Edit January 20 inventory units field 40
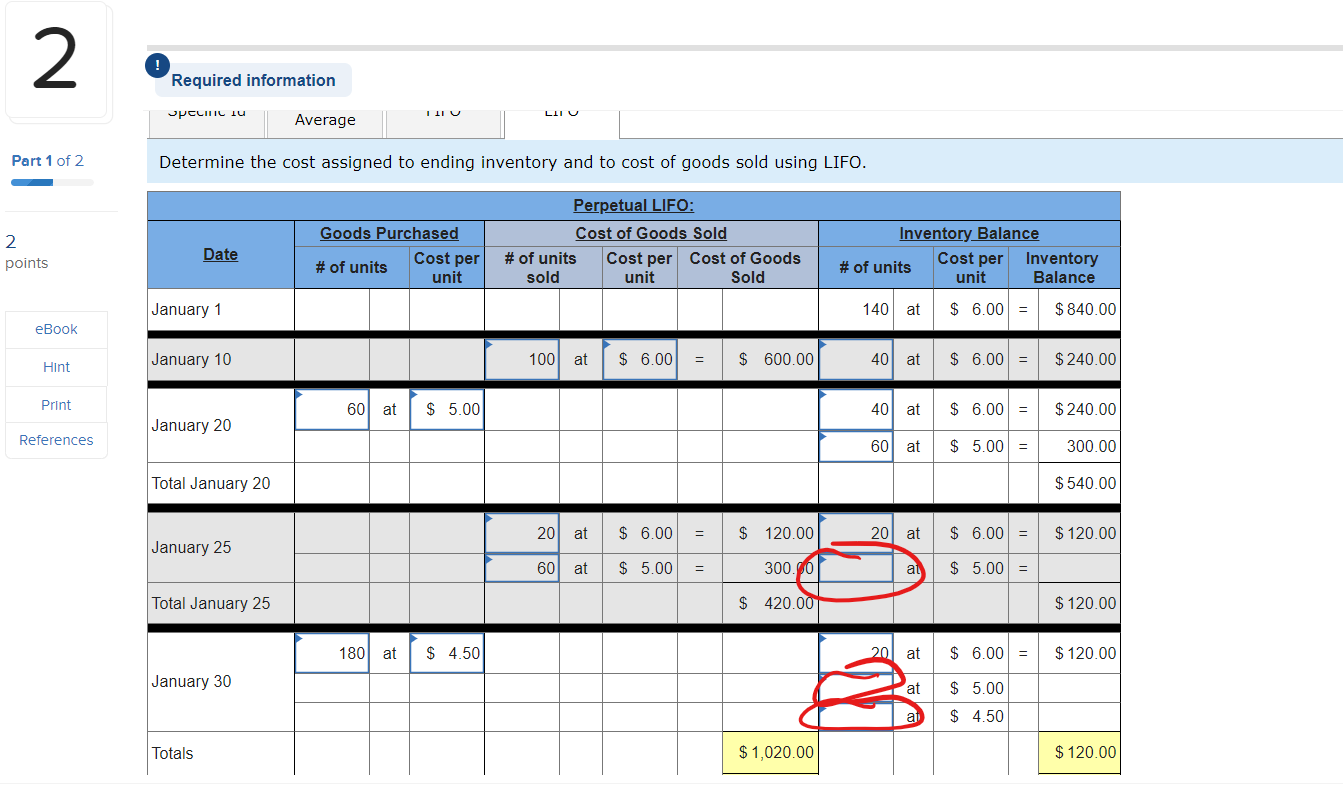 click(x=856, y=409)
